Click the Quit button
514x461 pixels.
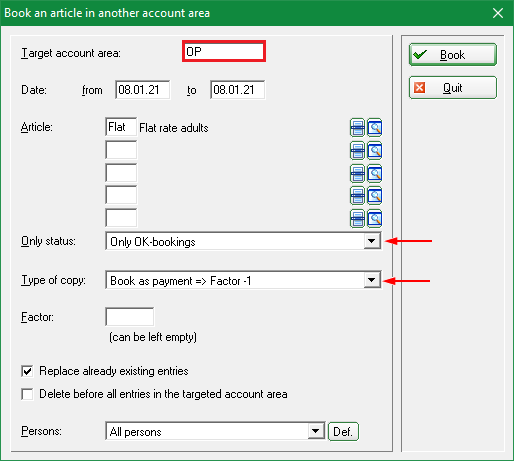coord(453,88)
